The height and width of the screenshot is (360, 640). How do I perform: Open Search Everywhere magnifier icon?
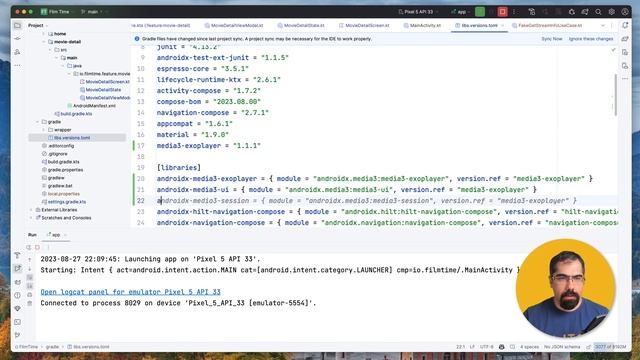tap(598, 12)
